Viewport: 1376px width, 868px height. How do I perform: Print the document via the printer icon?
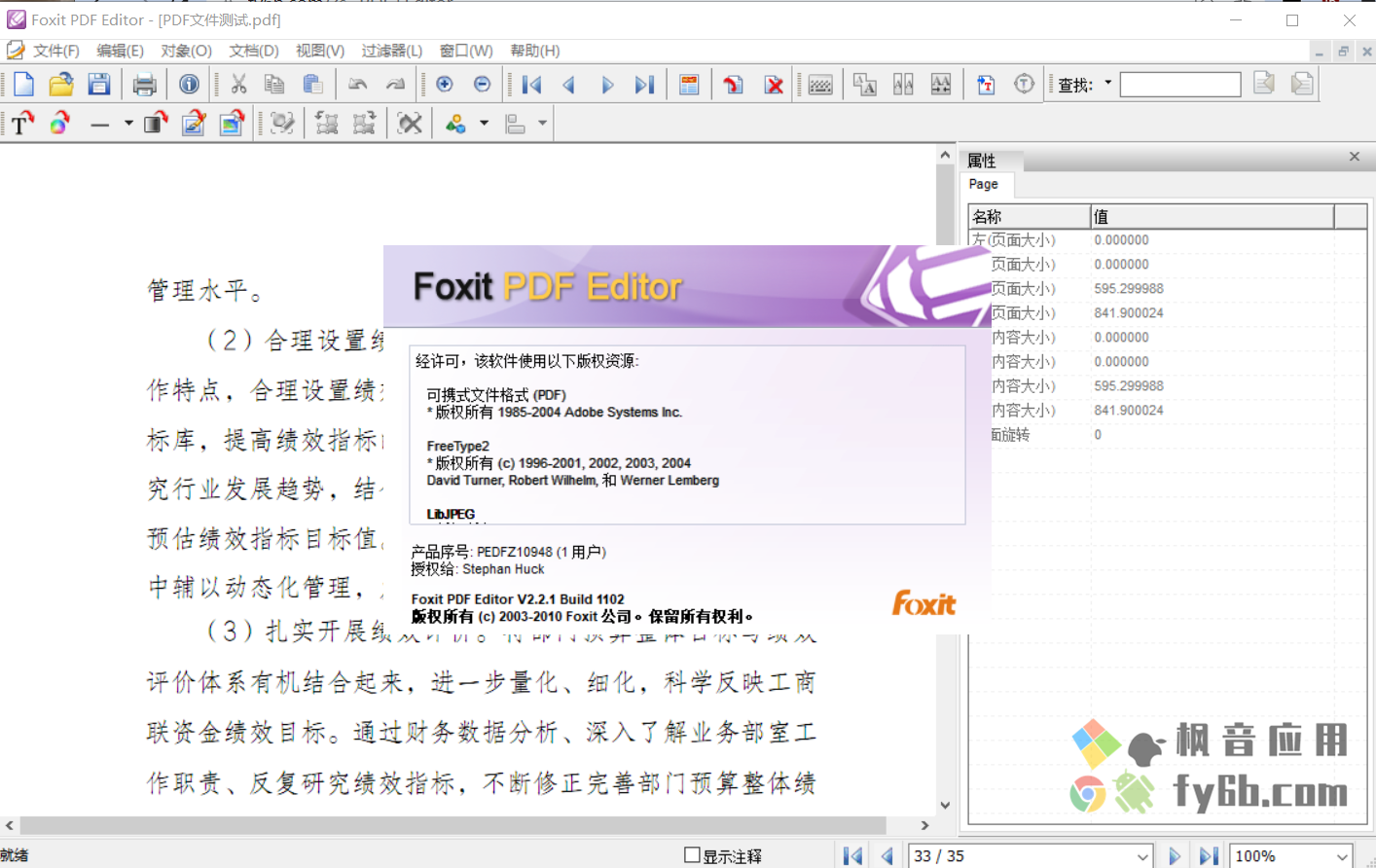pos(144,85)
